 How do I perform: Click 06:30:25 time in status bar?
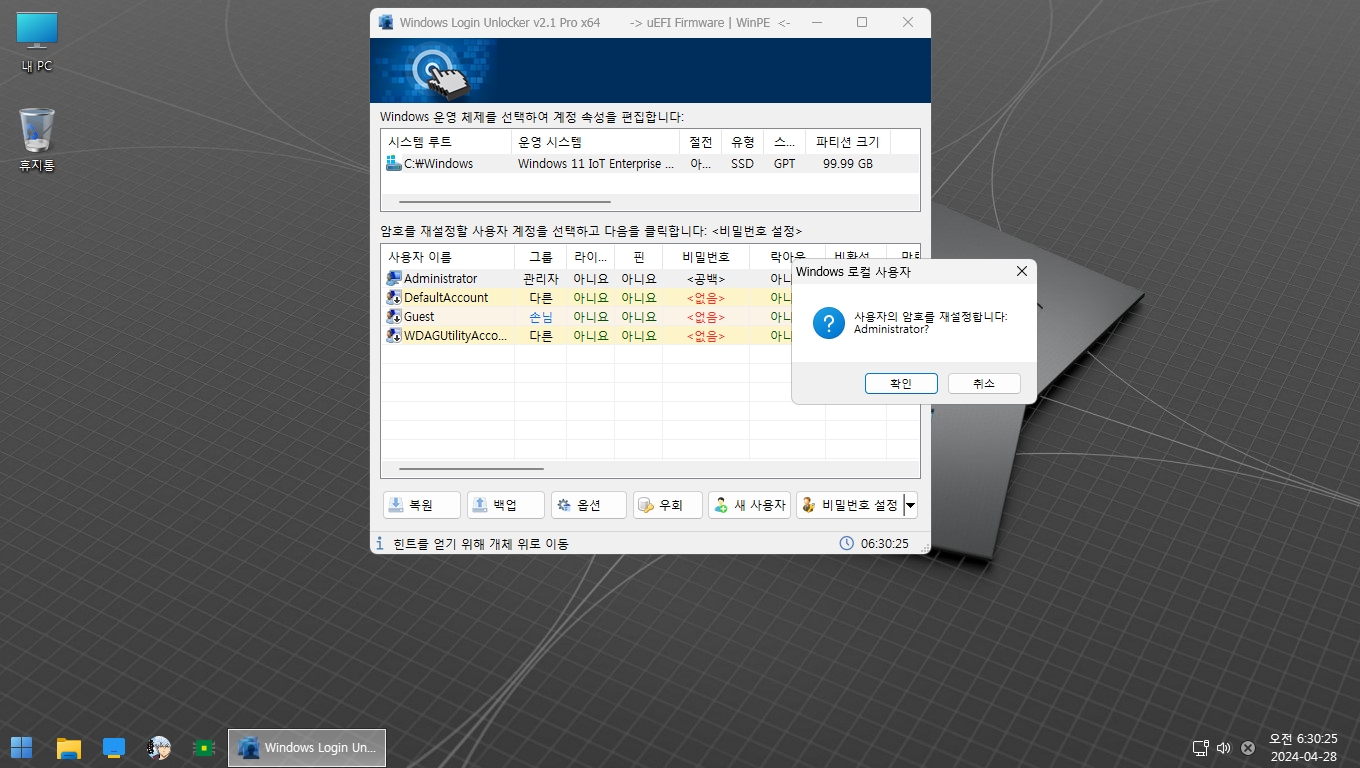pyautogui.click(x=884, y=543)
